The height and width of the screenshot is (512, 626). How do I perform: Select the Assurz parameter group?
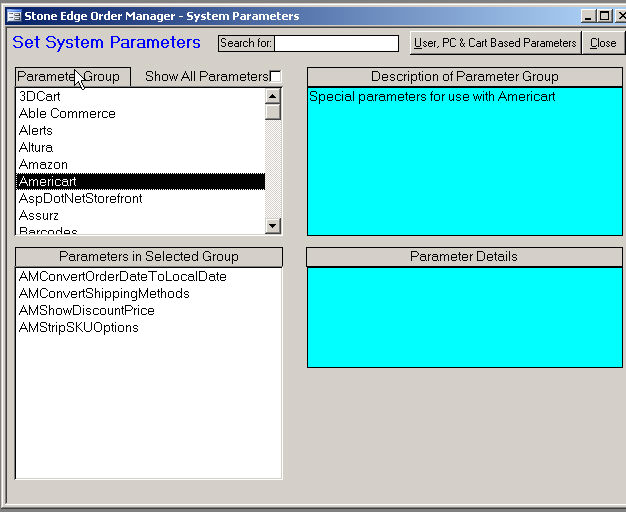coord(140,216)
